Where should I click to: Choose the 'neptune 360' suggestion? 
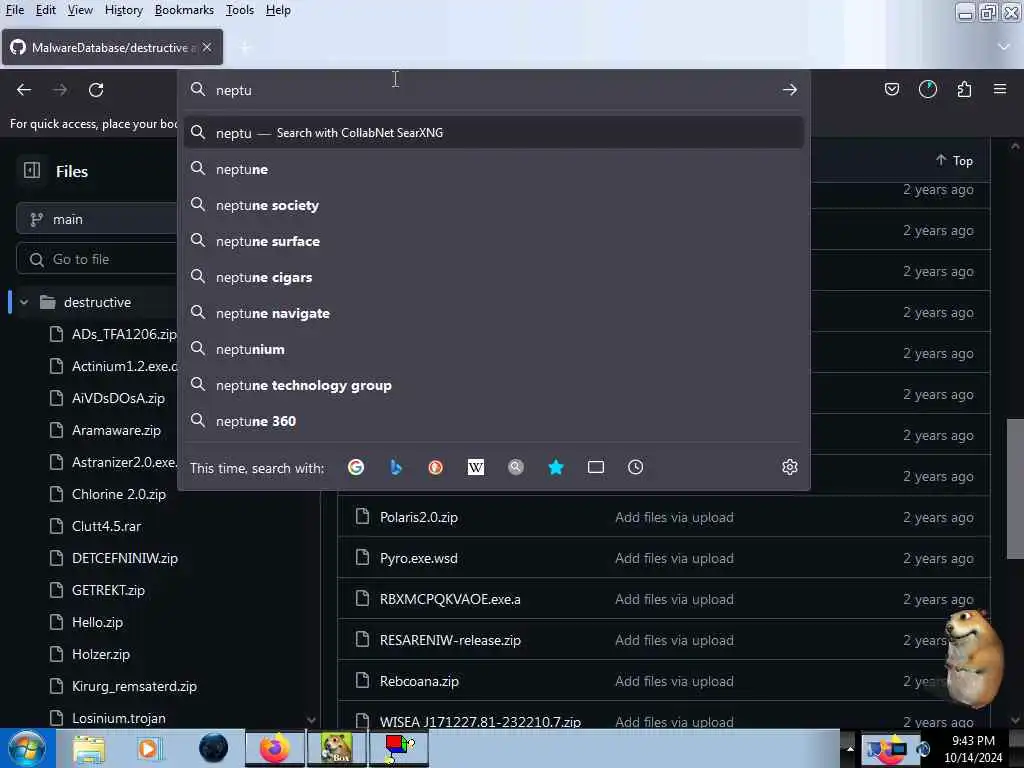[x=494, y=421]
